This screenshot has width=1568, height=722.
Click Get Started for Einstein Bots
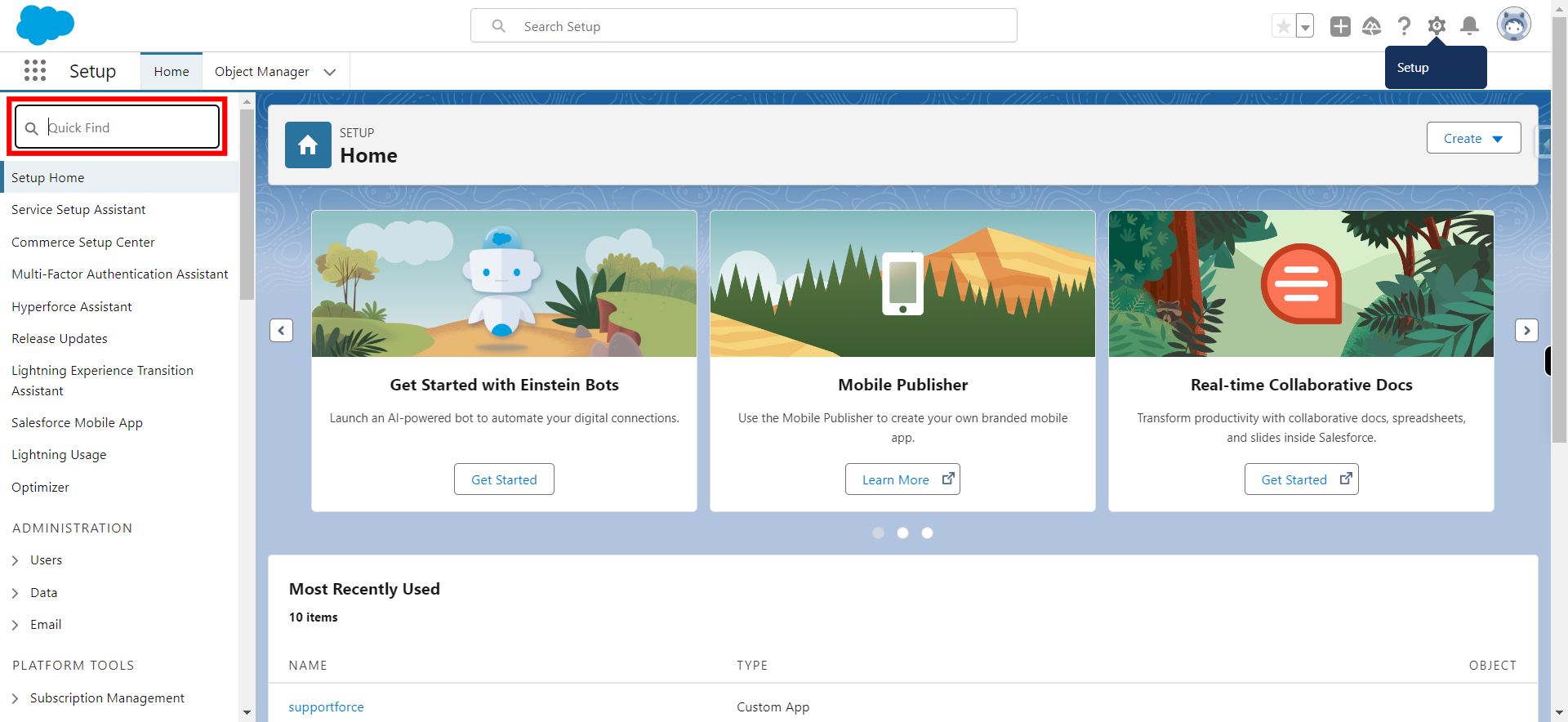504,479
